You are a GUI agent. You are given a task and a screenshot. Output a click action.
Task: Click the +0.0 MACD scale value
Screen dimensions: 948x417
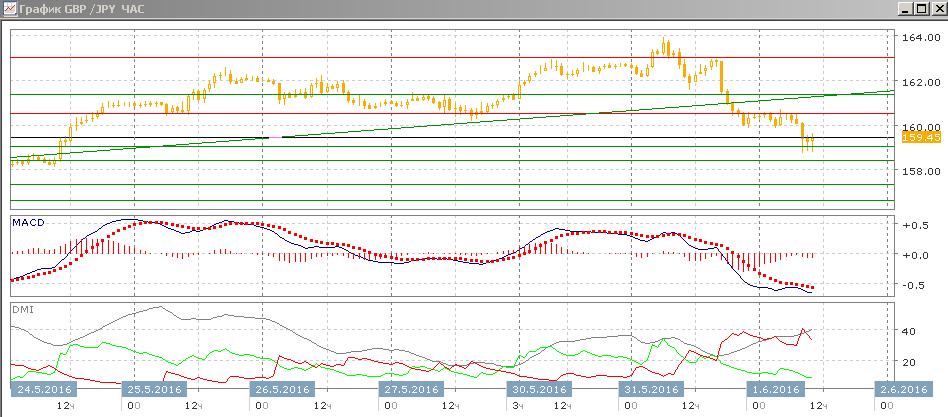[915, 255]
